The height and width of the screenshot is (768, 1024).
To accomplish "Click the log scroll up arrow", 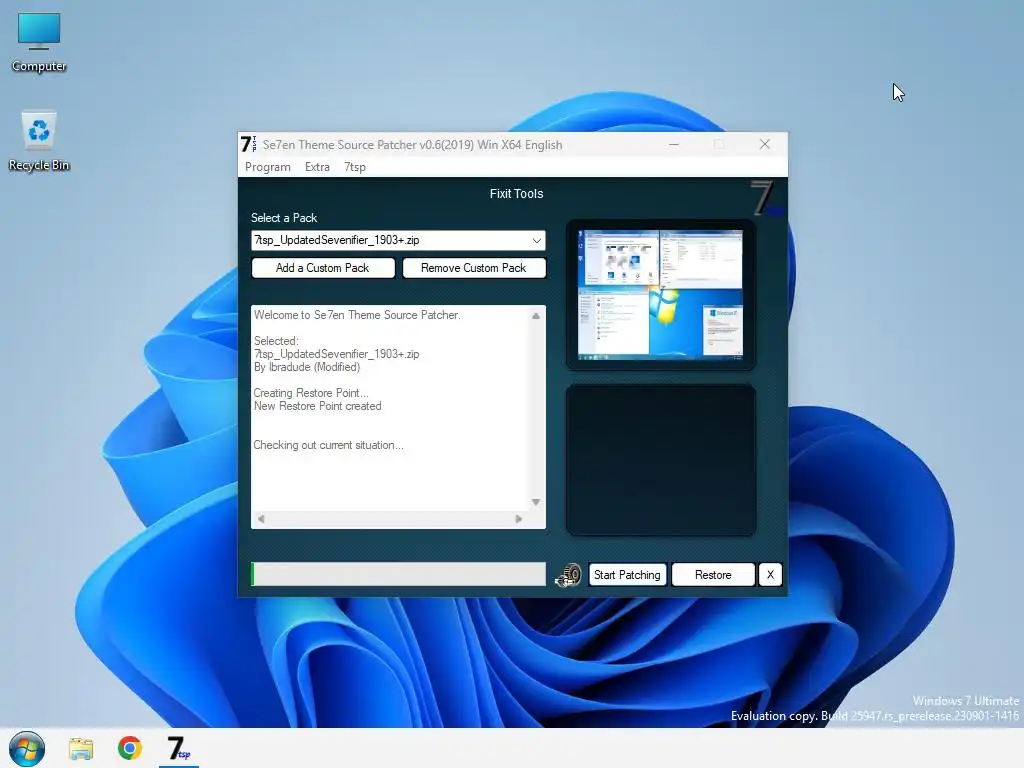I will (536, 316).
